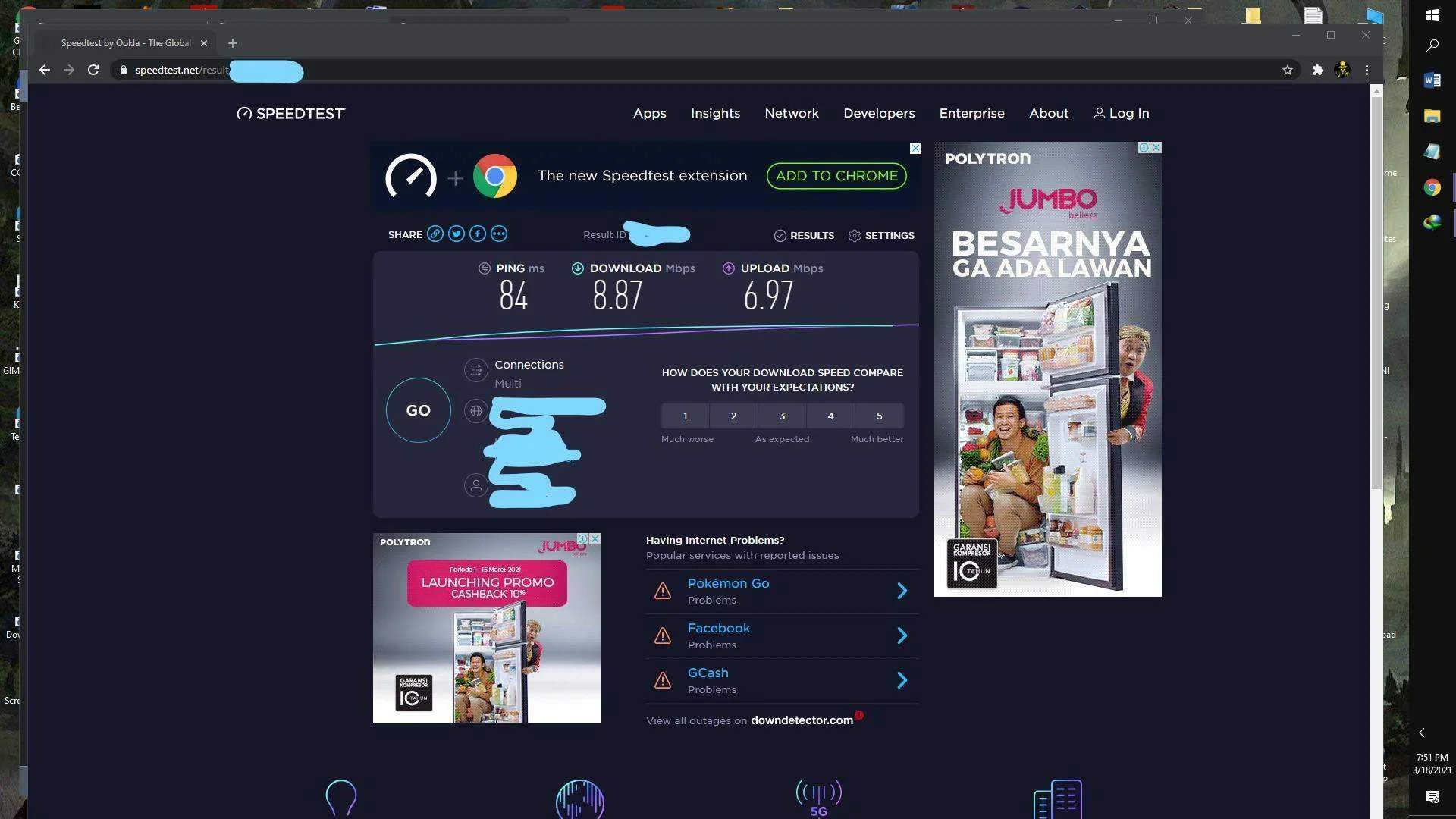1456x819 pixels.
Task: Open Chrome three-dot menu
Action: [x=1367, y=70]
